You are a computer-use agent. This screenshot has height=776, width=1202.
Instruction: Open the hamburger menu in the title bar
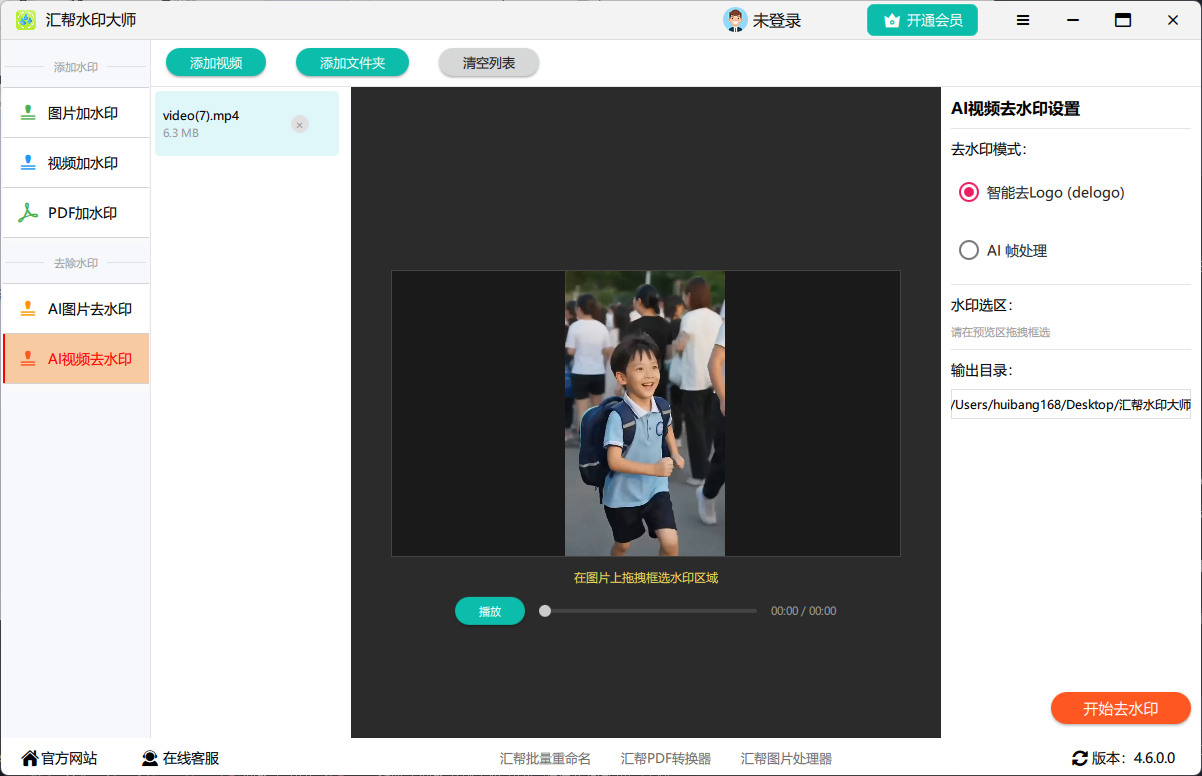pos(1023,20)
